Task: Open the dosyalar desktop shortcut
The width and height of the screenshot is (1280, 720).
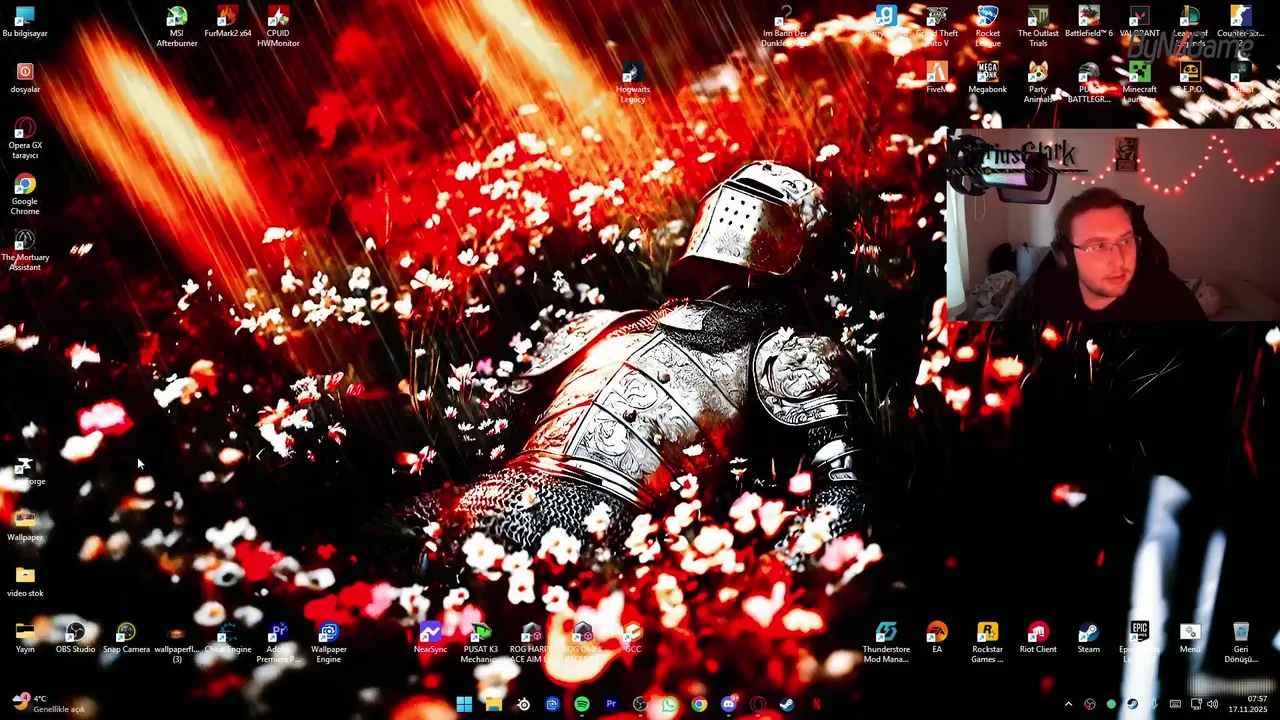Action: click(25, 78)
